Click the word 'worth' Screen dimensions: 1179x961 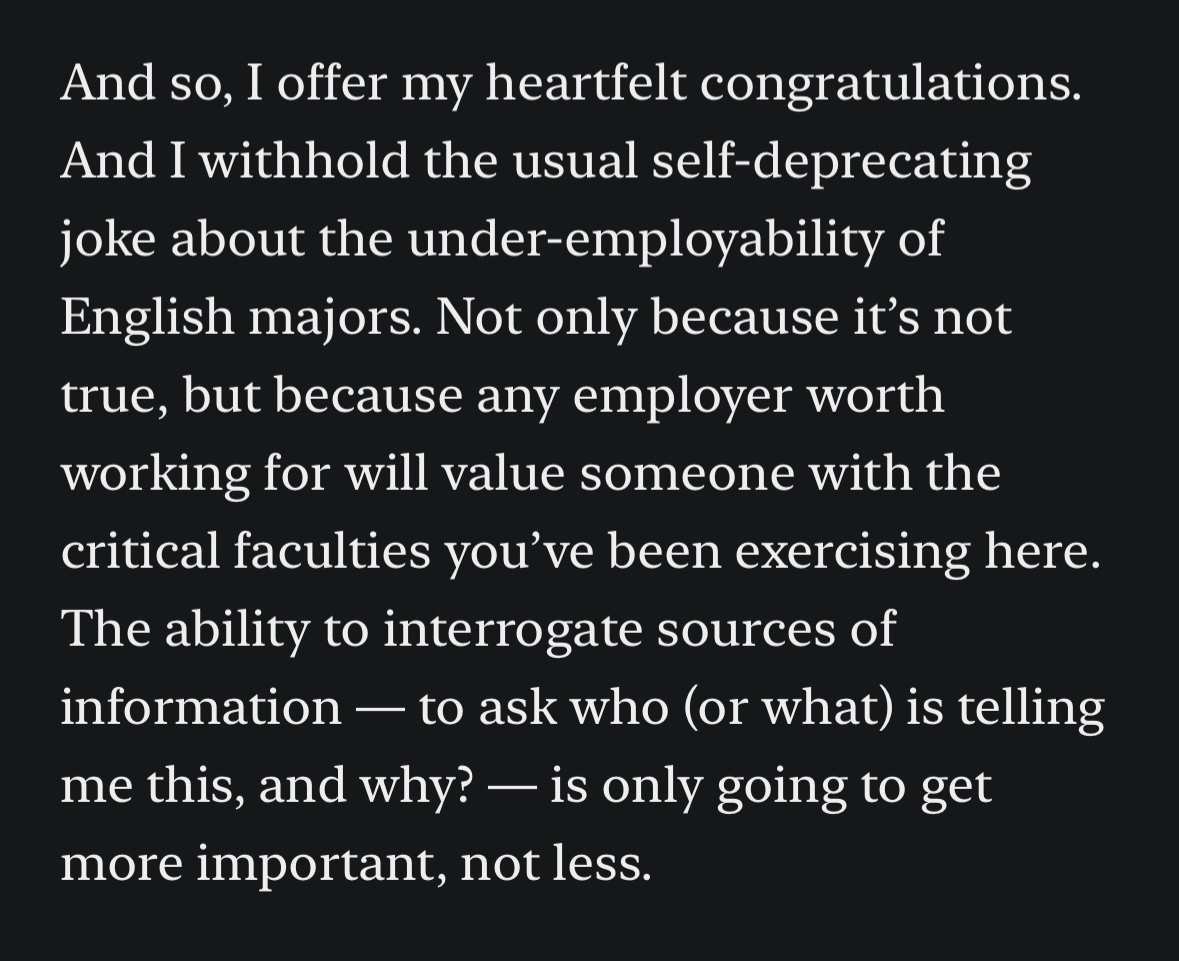tap(875, 396)
